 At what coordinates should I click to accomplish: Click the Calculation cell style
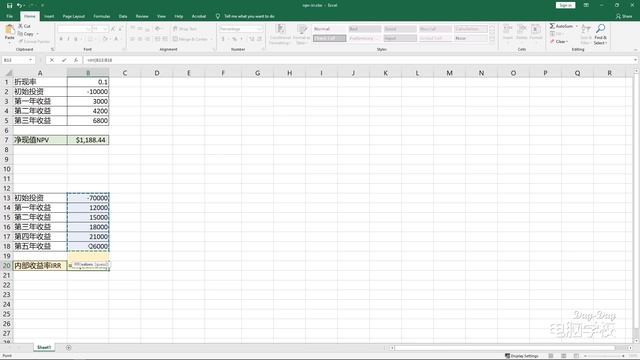471,29
